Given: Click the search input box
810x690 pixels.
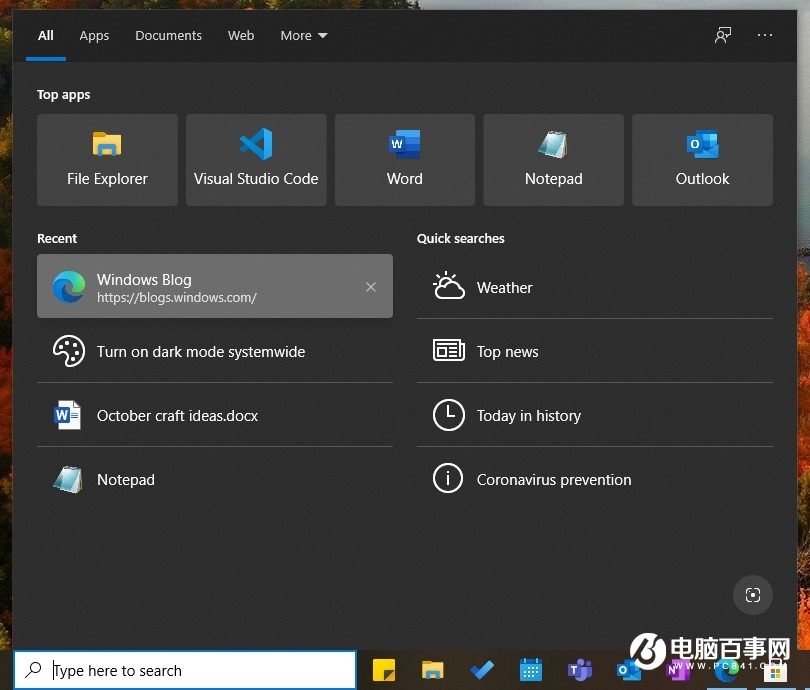Looking at the screenshot, I should coord(185,669).
